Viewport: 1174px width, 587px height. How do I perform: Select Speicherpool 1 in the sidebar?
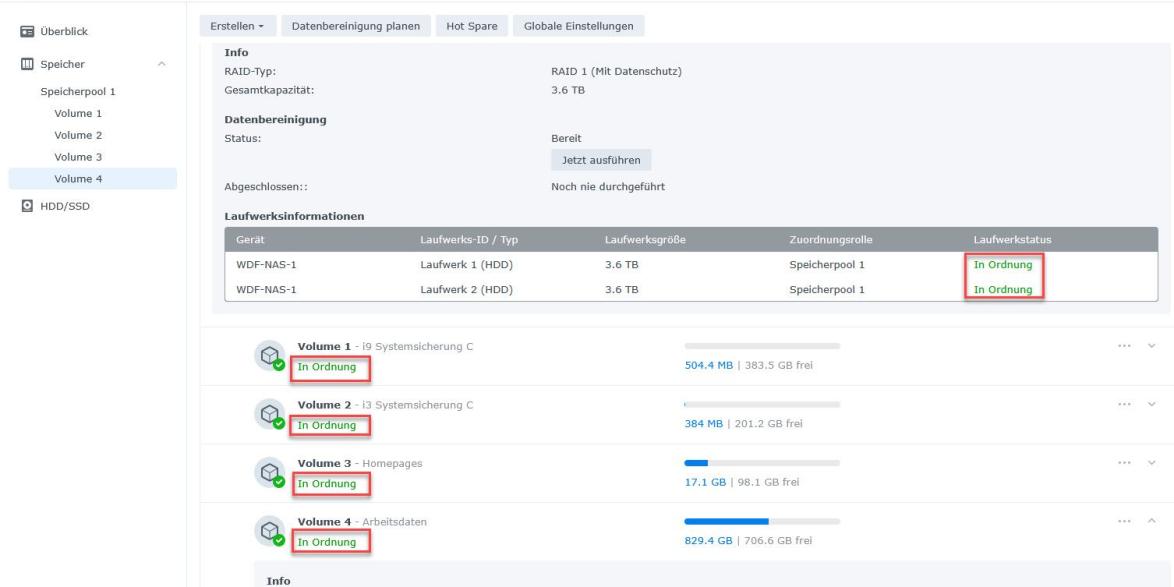click(x=77, y=91)
